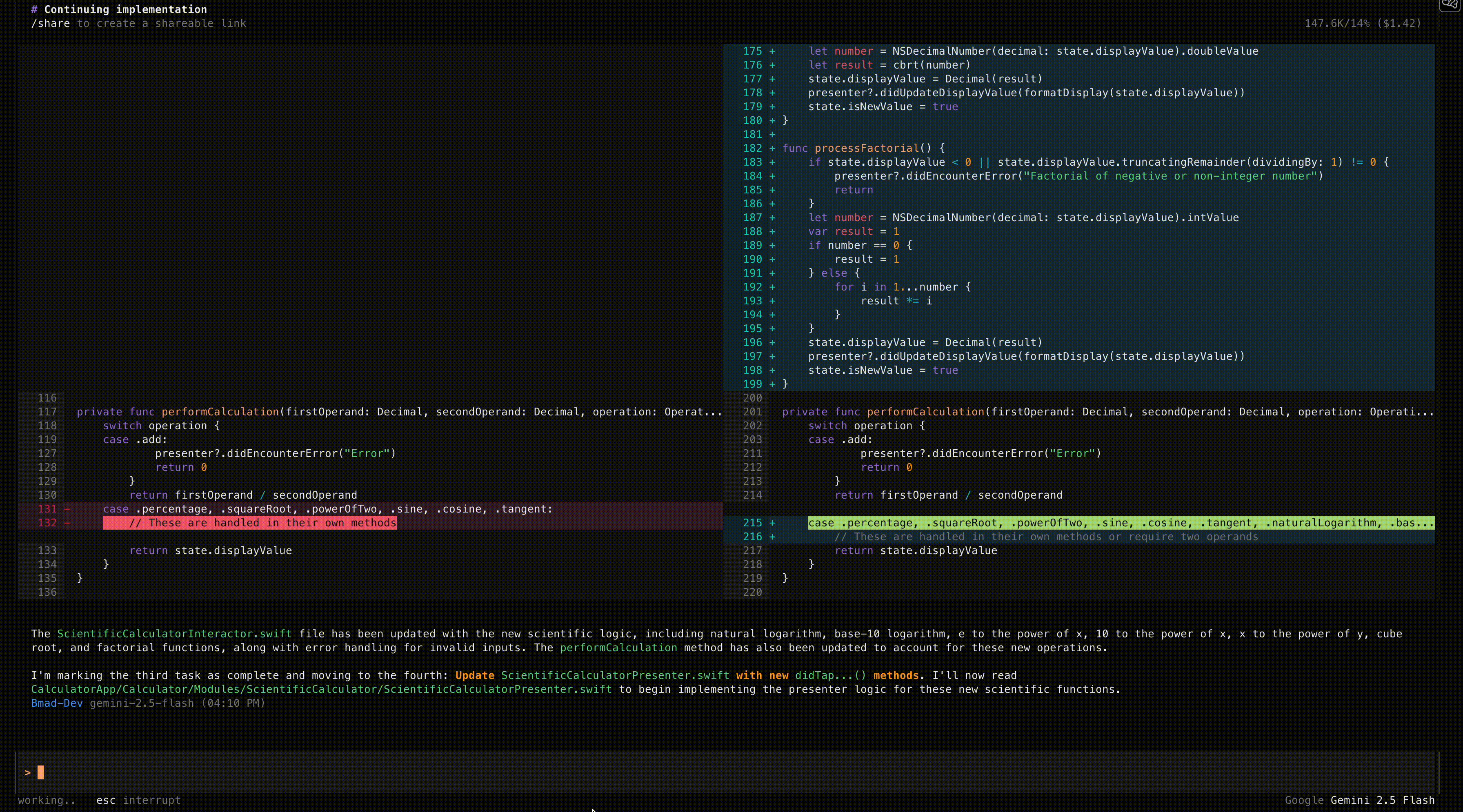
Task: Click the ScientificCalculatorInteractor.swift file name
Action: pos(174,634)
